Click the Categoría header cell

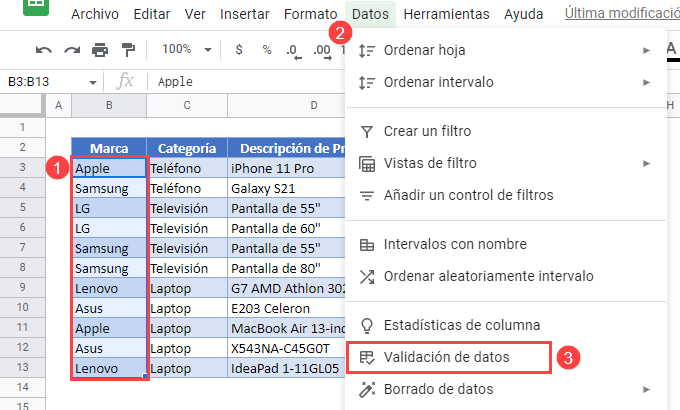pos(187,148)
